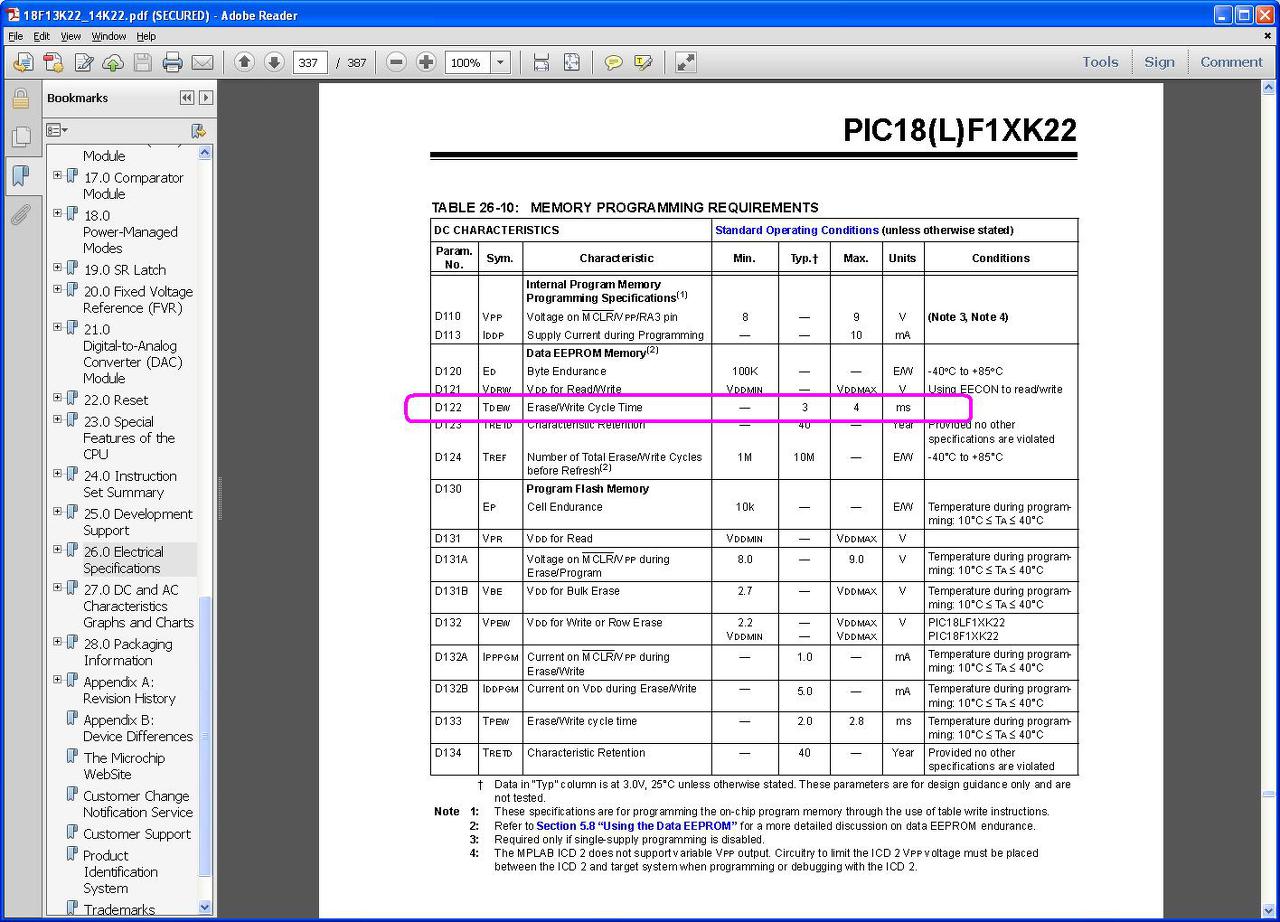
Task: Print the document using the printer icon
Action: click(173, 63)
